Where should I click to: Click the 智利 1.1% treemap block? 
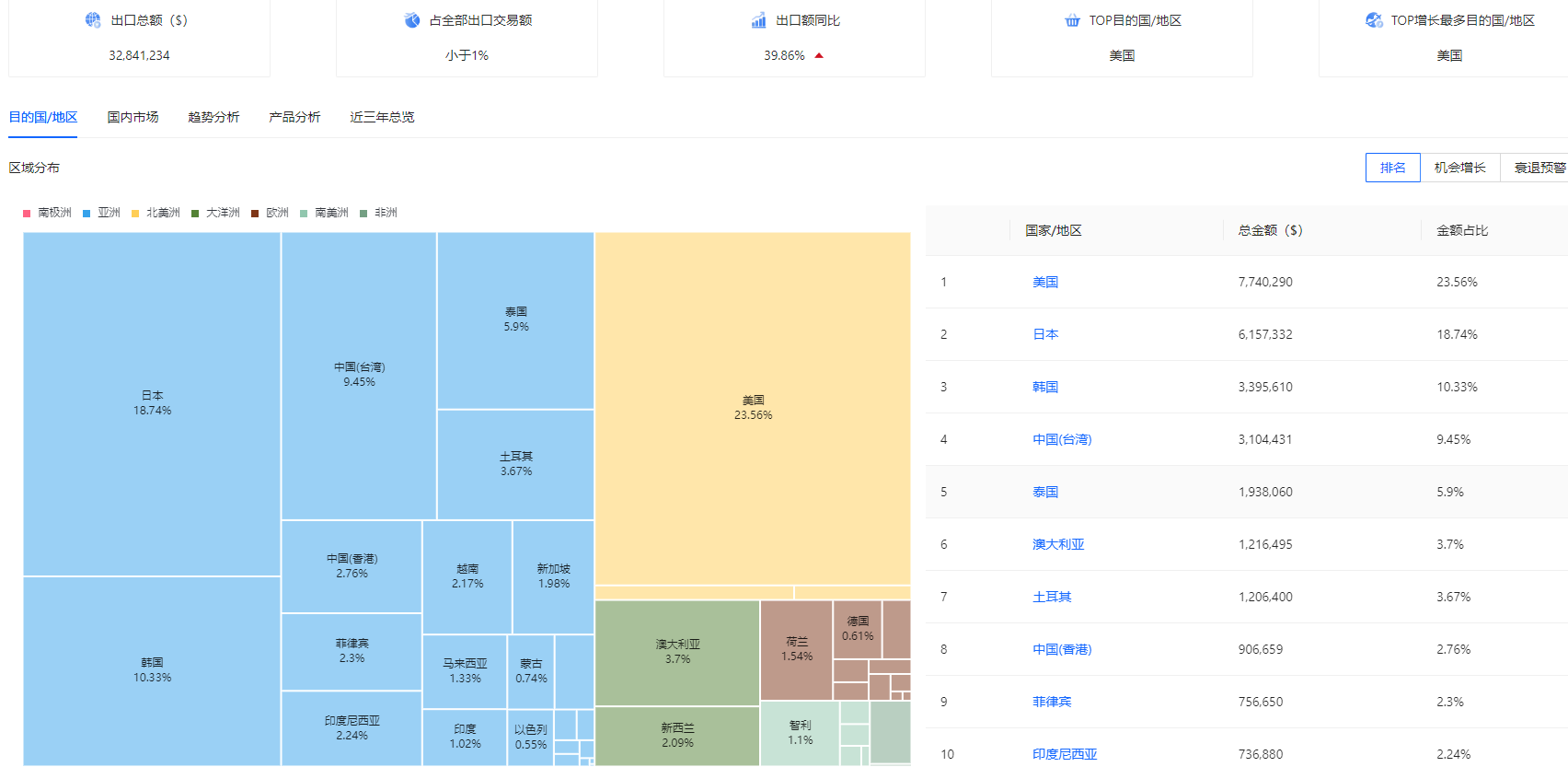(800, 733)
